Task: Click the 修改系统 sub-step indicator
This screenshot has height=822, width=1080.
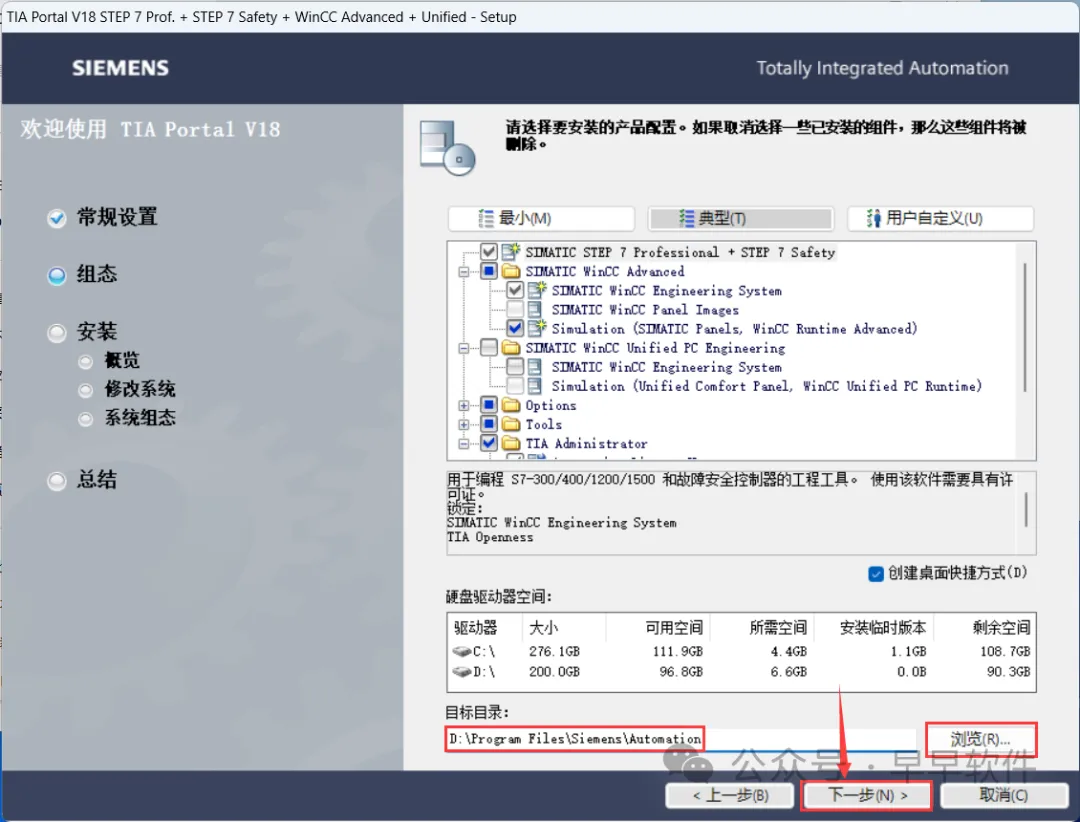Action: tap(85, 391)
